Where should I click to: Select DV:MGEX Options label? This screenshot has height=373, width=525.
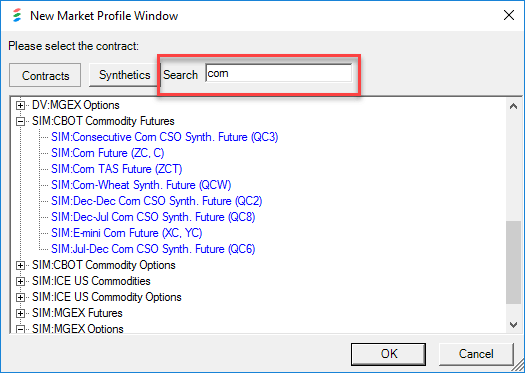(76, 105)
